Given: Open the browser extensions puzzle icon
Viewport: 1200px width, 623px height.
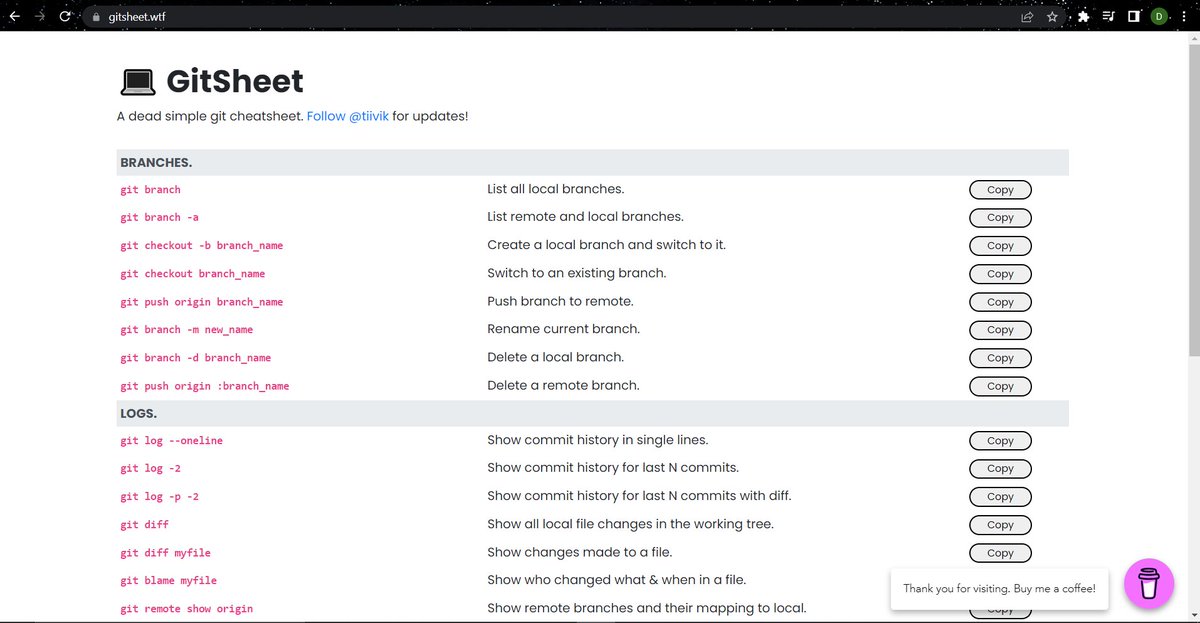Looking at the screenshot, I should 1083,17.
